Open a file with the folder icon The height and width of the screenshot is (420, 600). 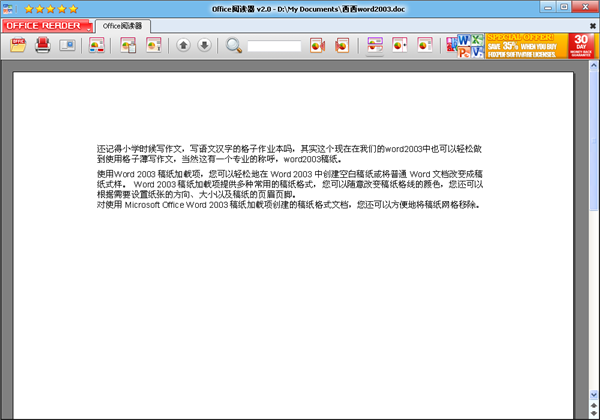point(18,45)
